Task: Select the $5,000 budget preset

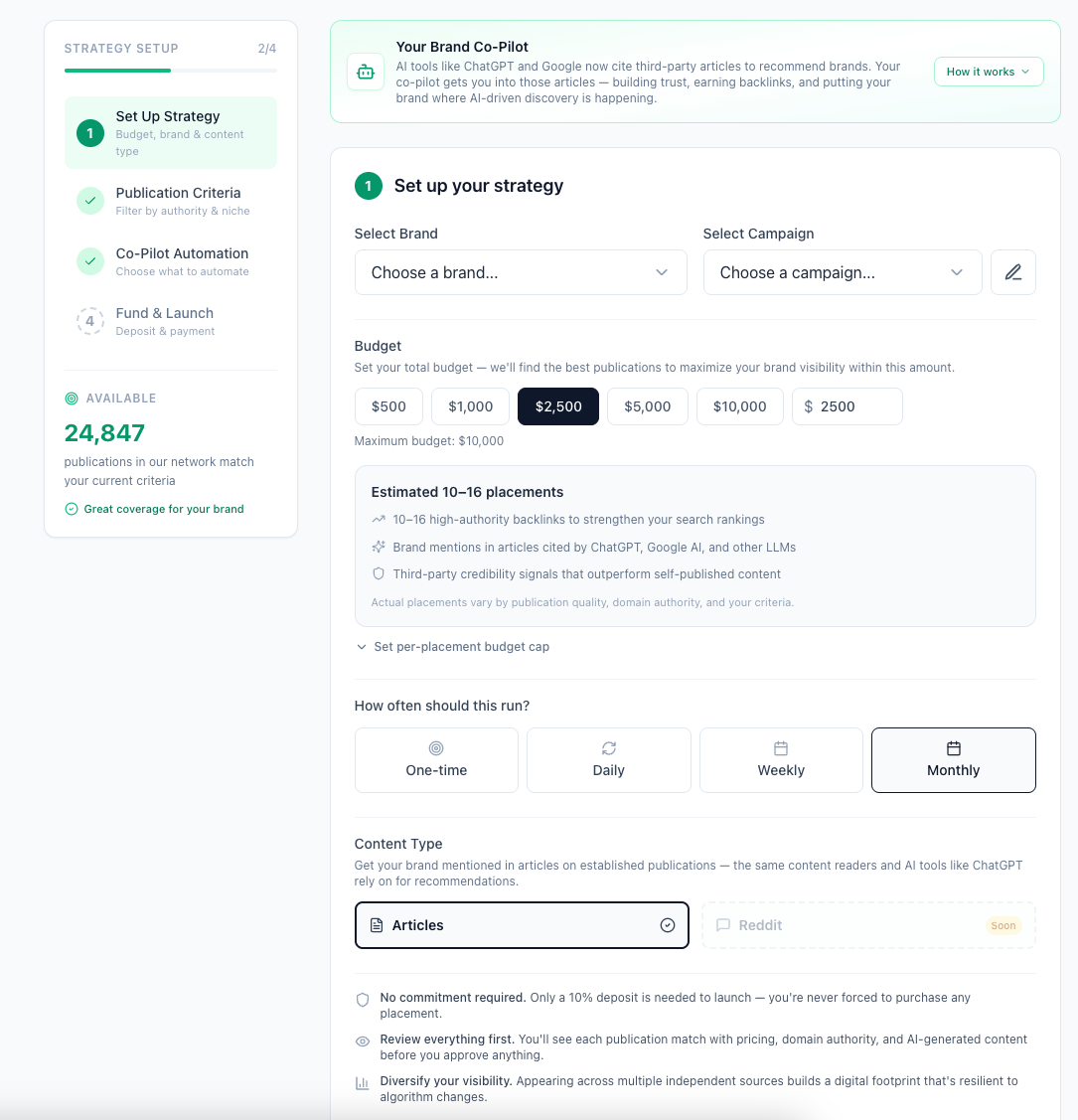Action: tap(647, 405)
